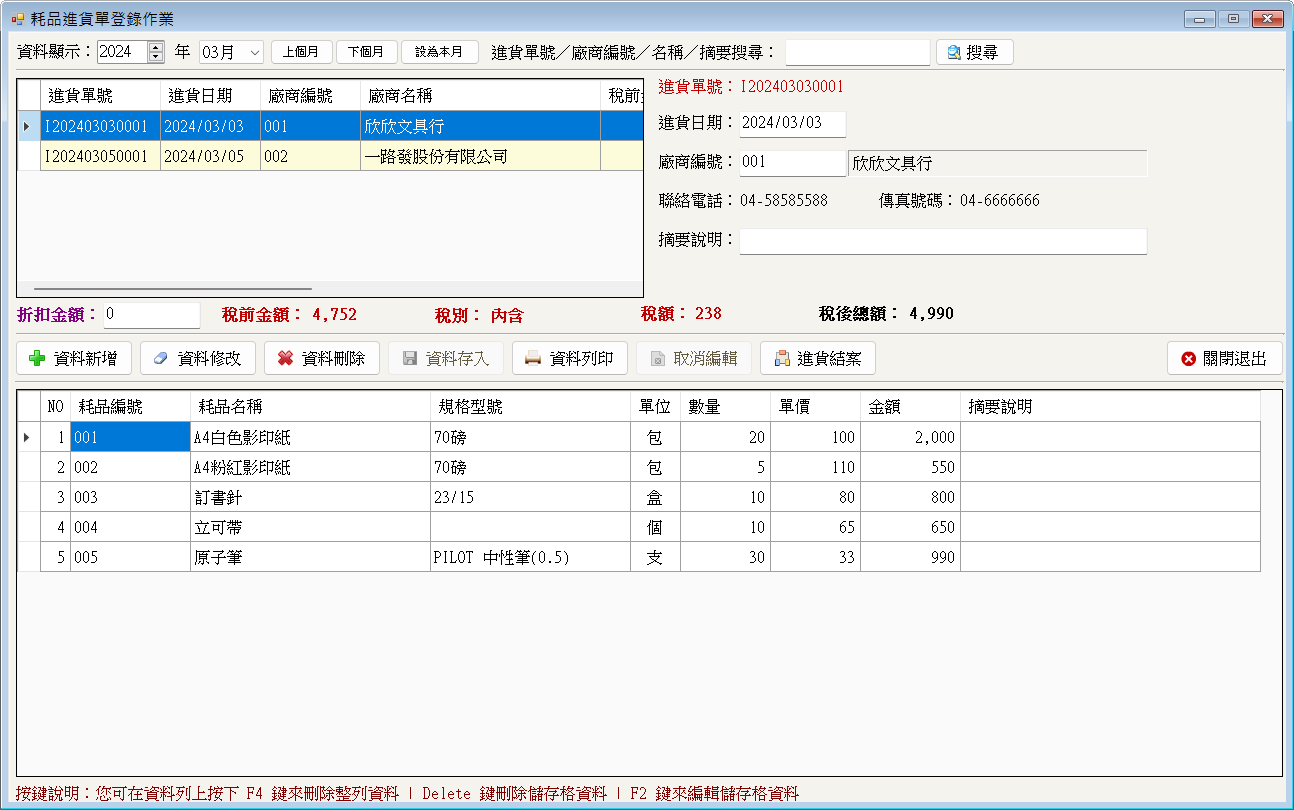Click the 數量 column header
The width and height of the screenshot is (1294, 810).
click(725, 407)
